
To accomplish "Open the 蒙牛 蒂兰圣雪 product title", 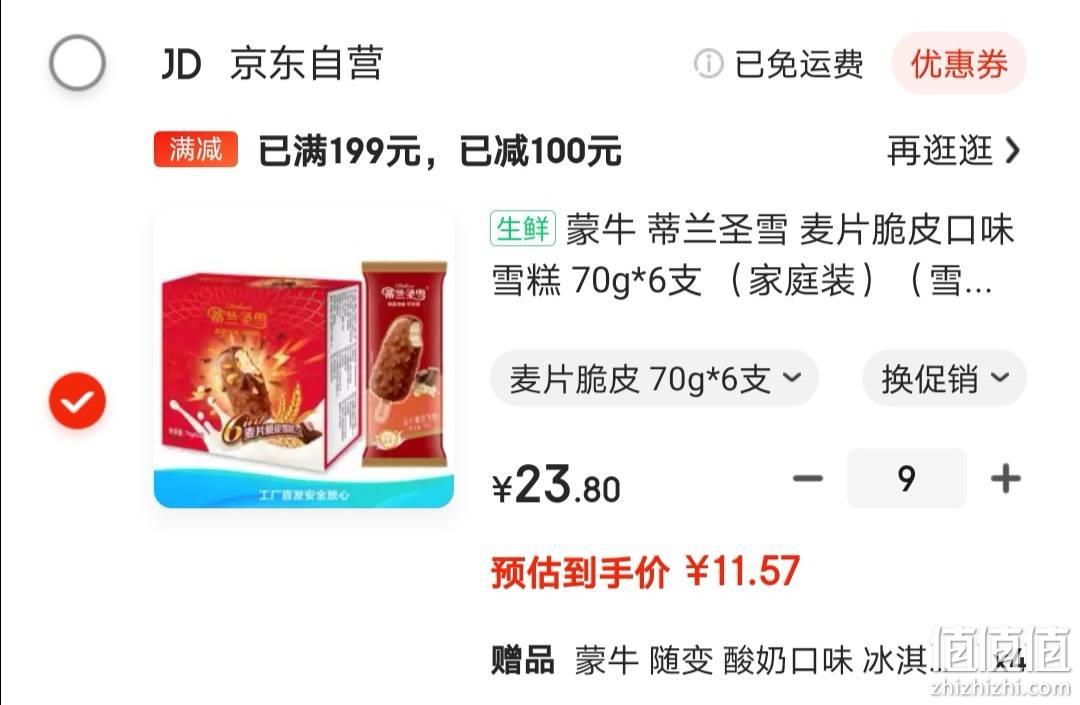I will tap(754, 255).
